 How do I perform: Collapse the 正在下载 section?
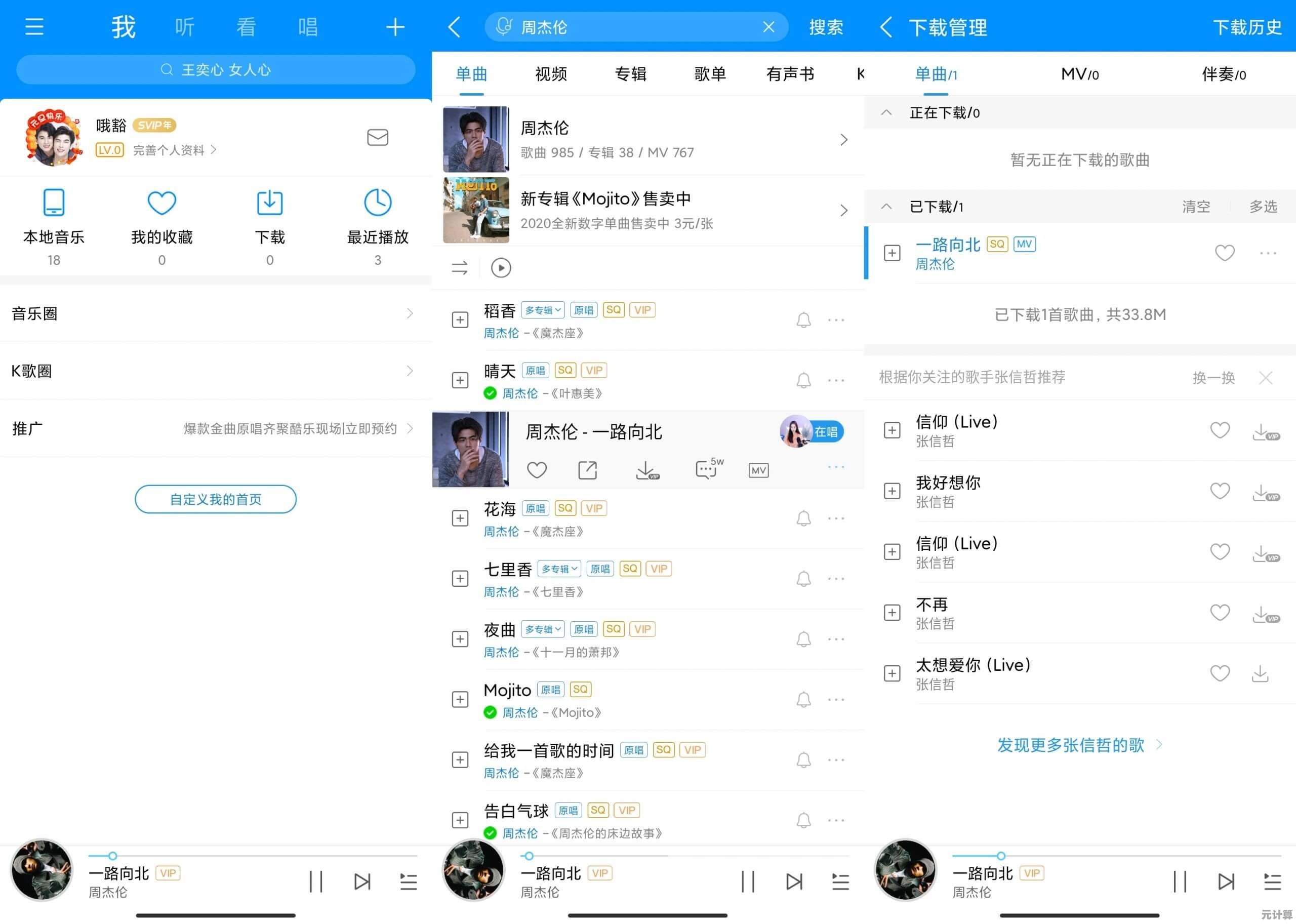pyautogui.click(x=886, y=112)
